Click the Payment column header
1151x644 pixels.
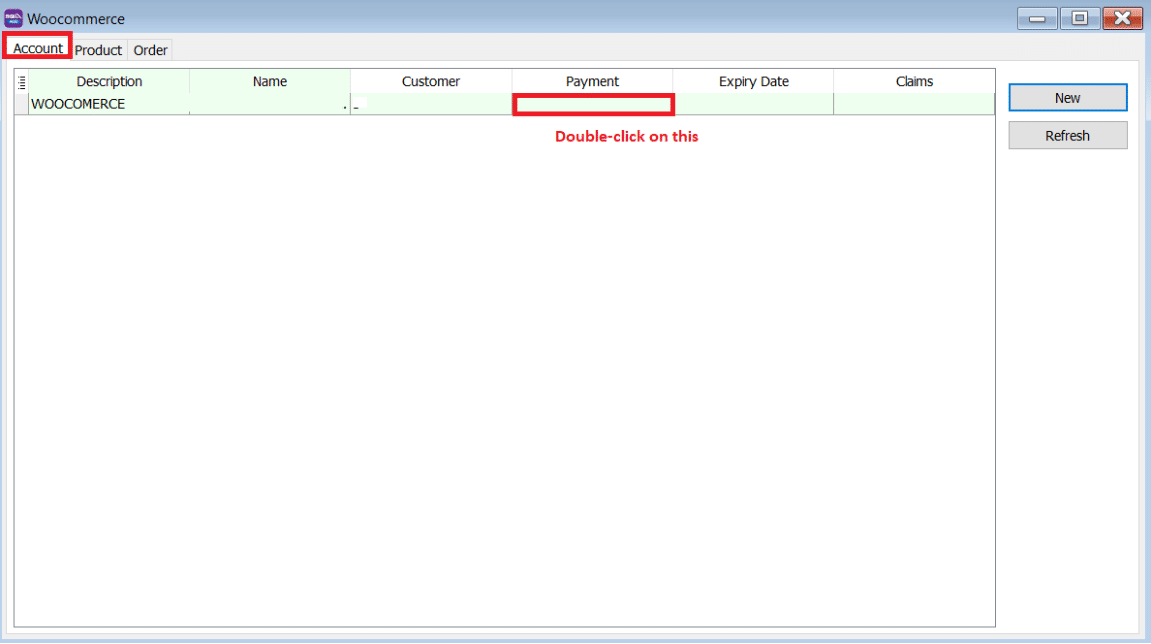(x=592, y=82)
